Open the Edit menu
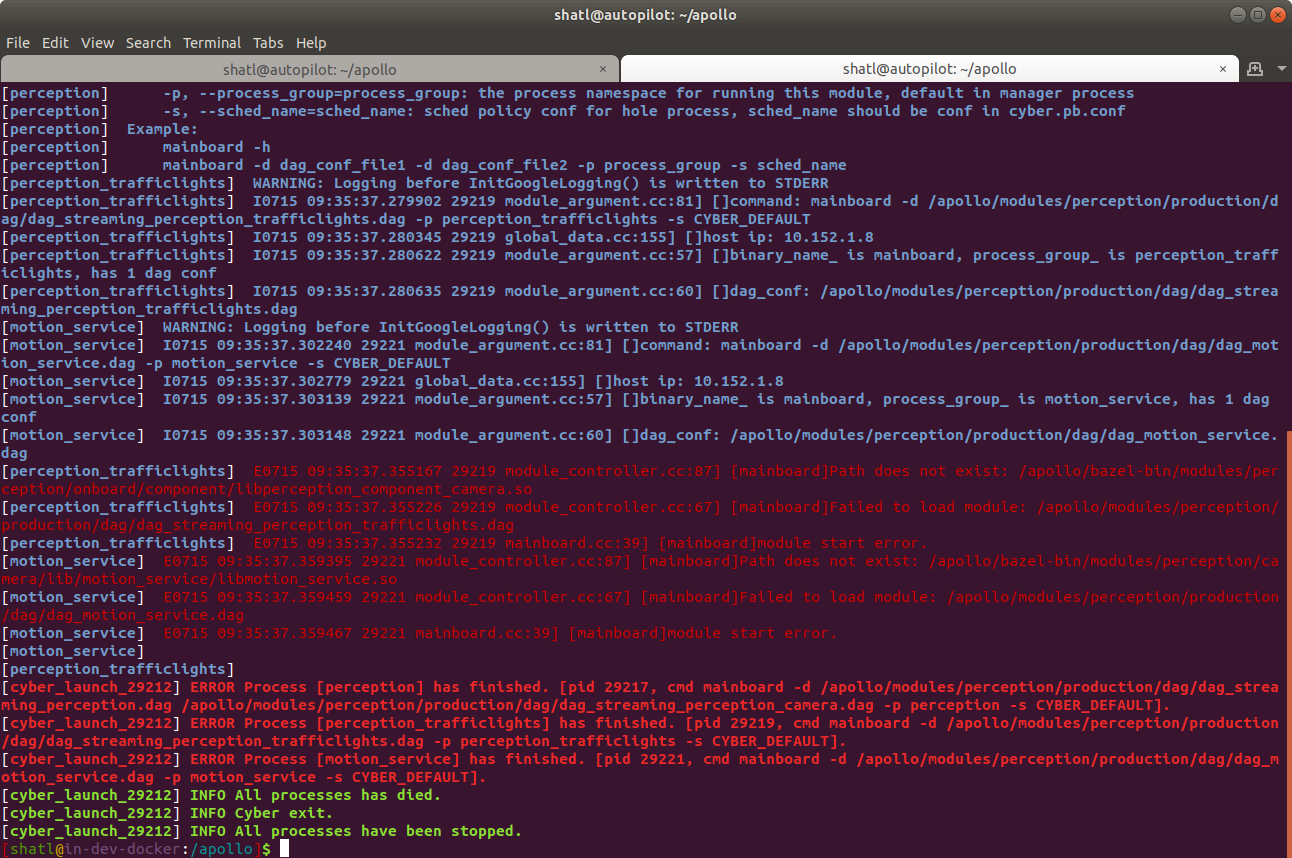The width and height of the screenshot is (1292, 858). pos(55,42)
